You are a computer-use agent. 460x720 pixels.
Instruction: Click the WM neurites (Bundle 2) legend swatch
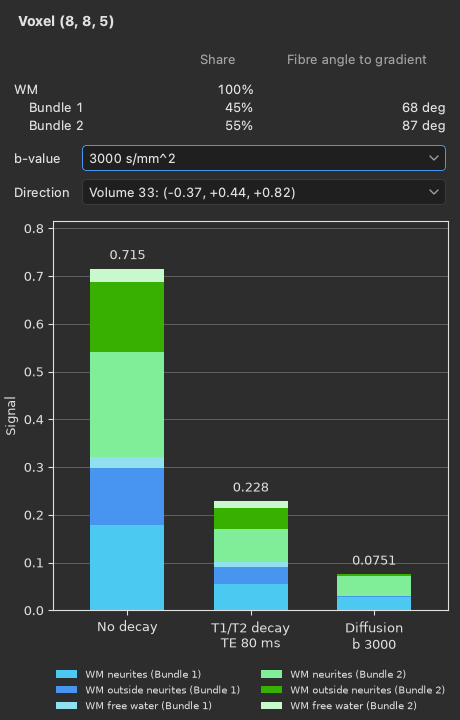click(x=271, y=674)
